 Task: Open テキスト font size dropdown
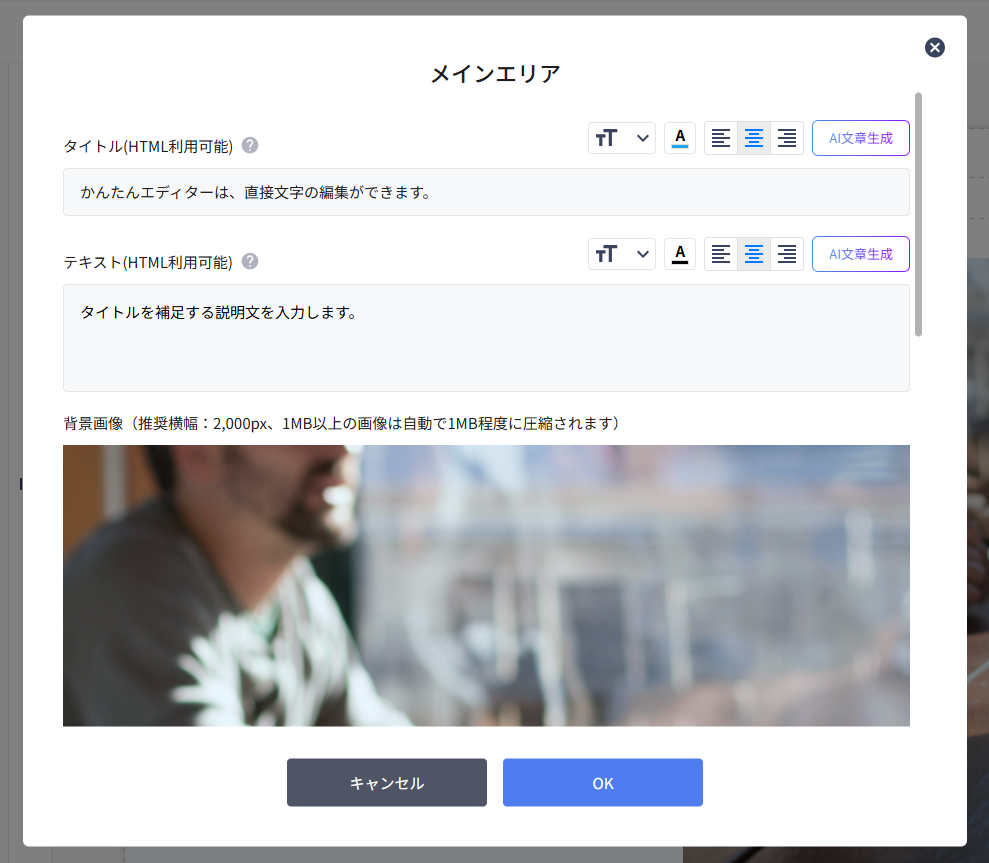[621, 254]
